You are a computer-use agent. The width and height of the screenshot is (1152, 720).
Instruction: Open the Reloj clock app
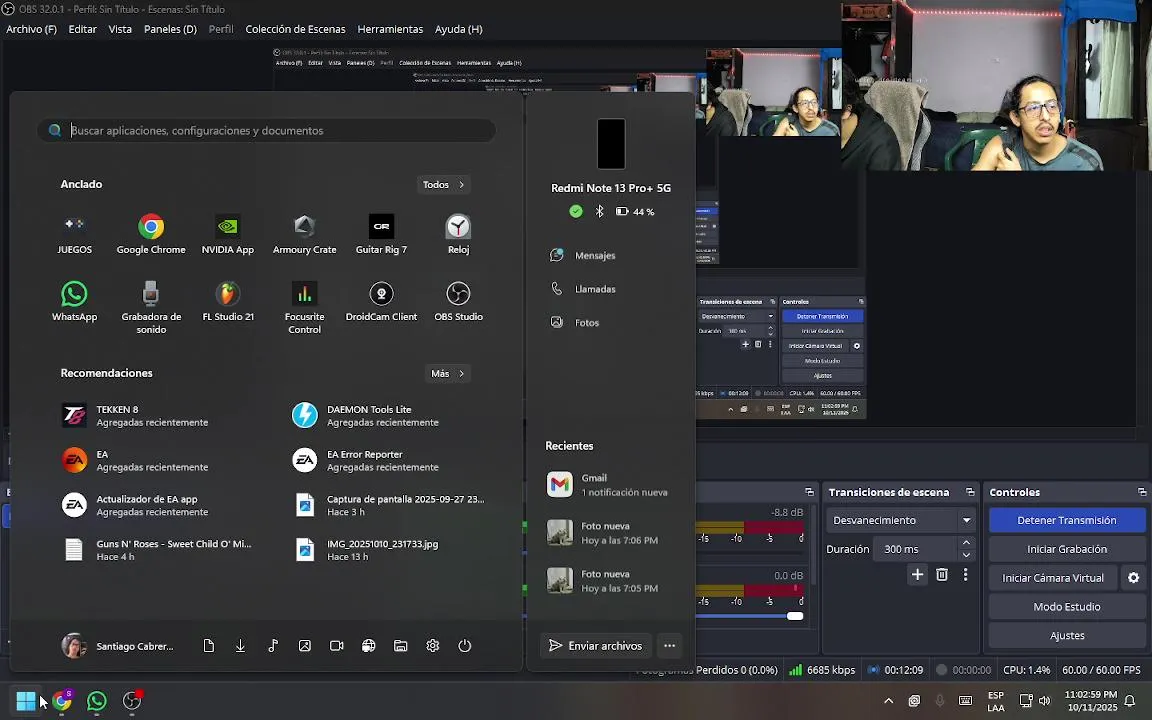click(458, 235)
